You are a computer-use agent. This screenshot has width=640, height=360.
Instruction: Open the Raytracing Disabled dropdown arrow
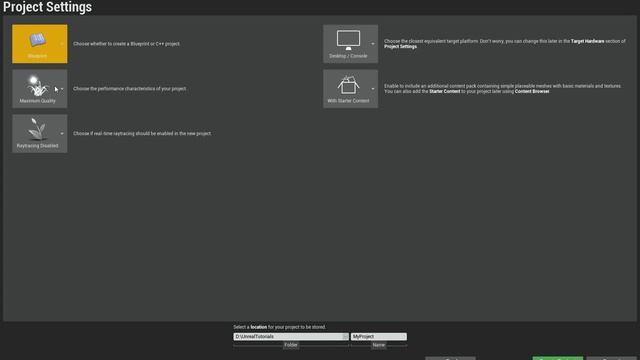click(x=62, y=133)
